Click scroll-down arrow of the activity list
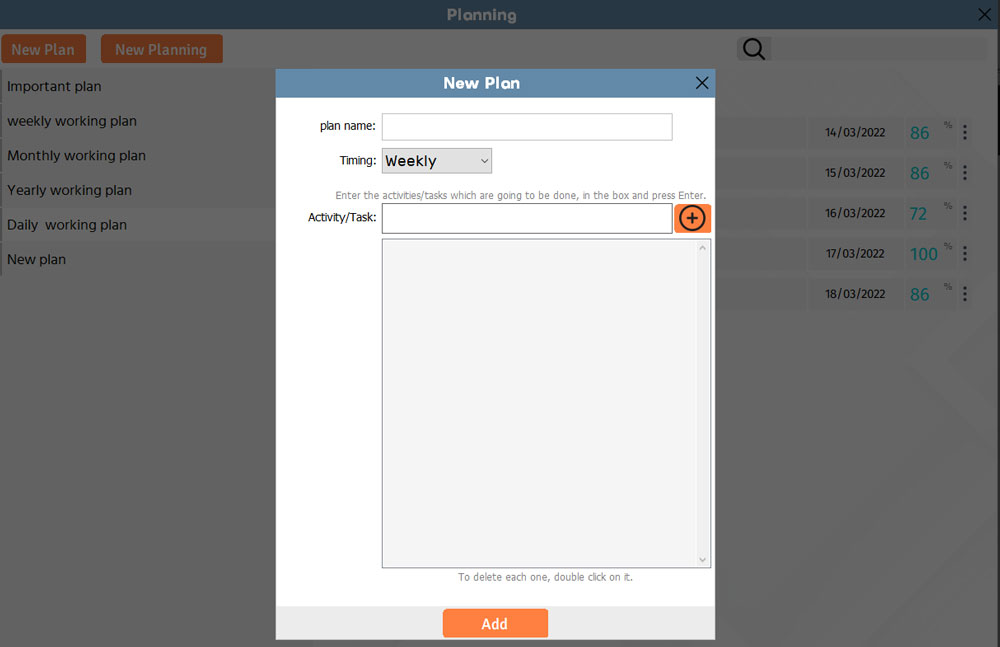Screen dimensions: 1000x647 click(703, 560)
